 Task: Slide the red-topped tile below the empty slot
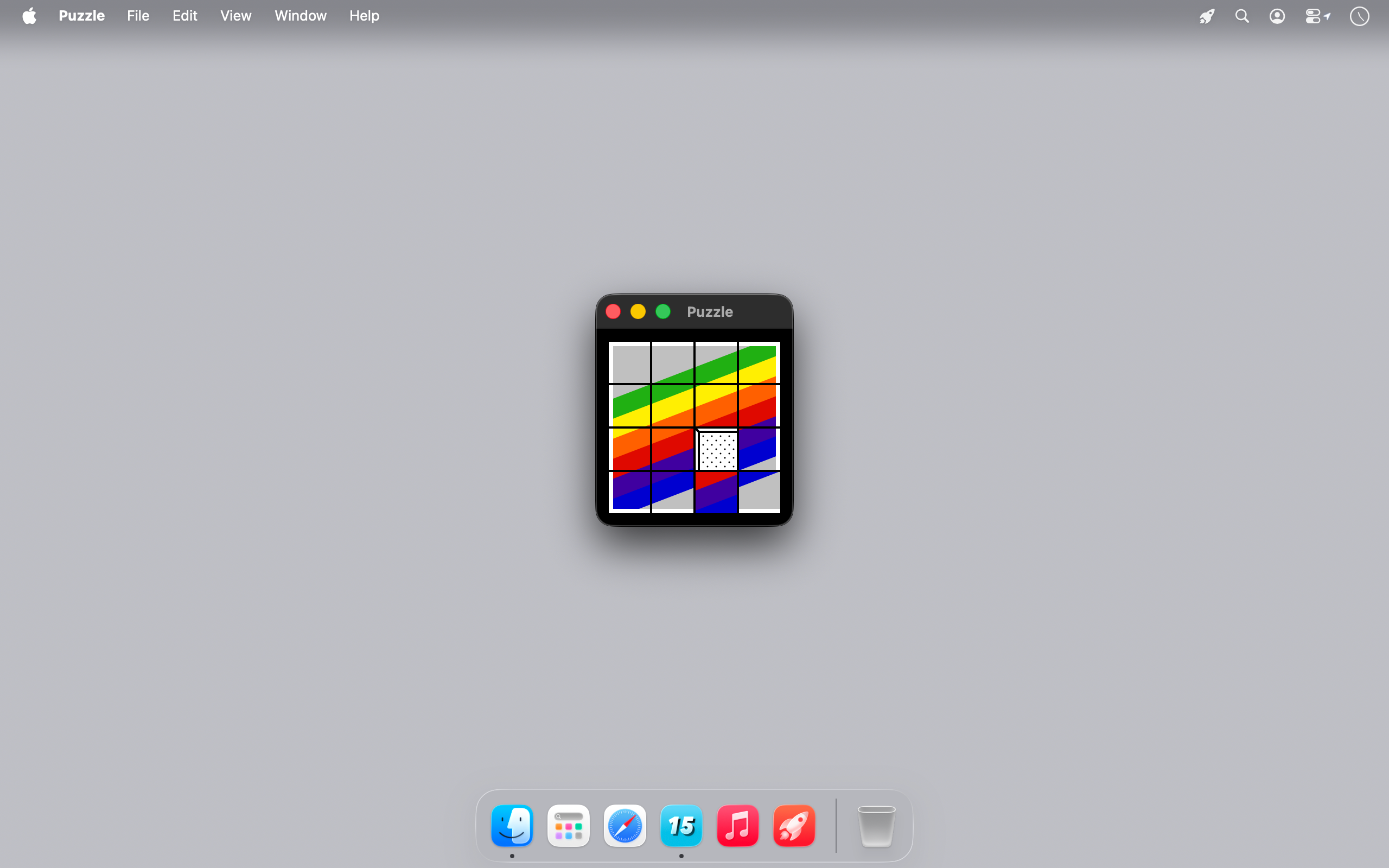(716, 493)
